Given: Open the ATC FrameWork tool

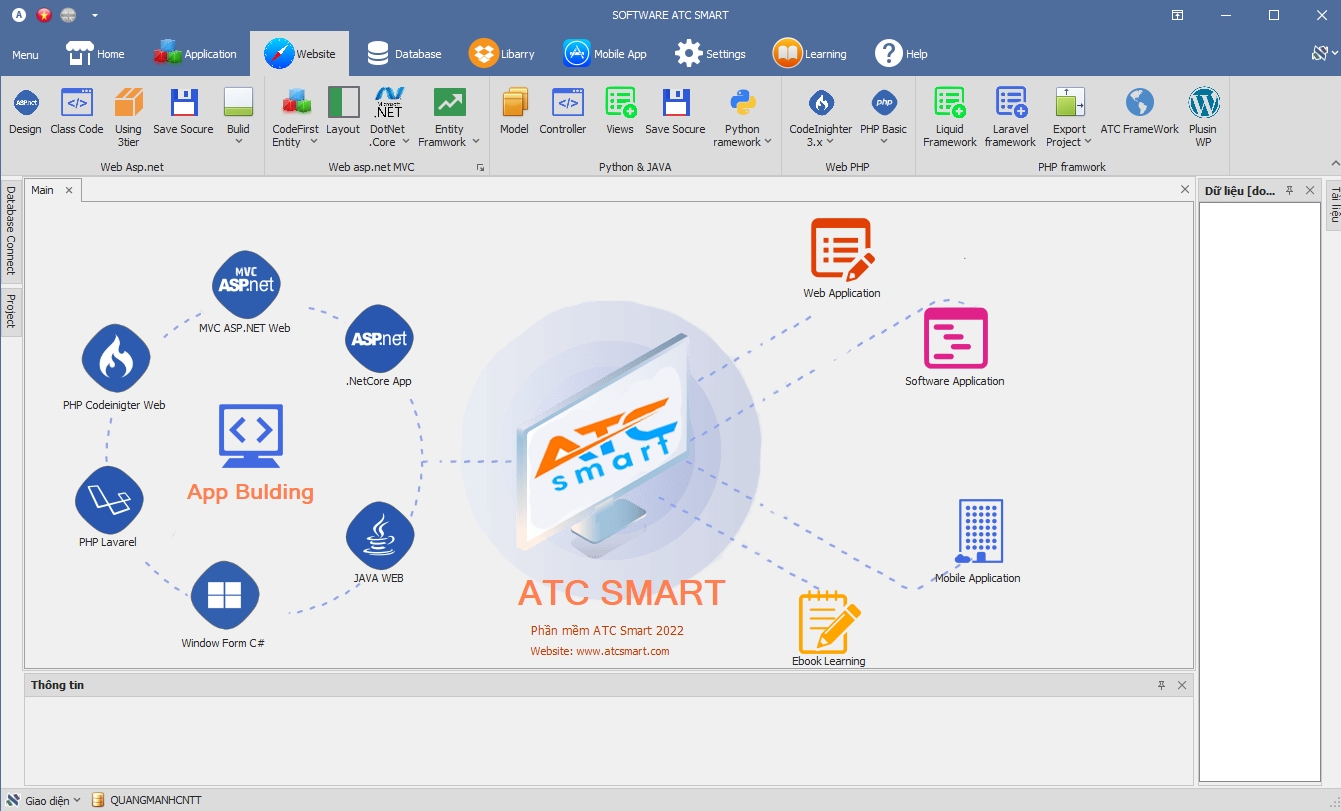Looking at the screenshot, I should click(x=1139, y=112).
